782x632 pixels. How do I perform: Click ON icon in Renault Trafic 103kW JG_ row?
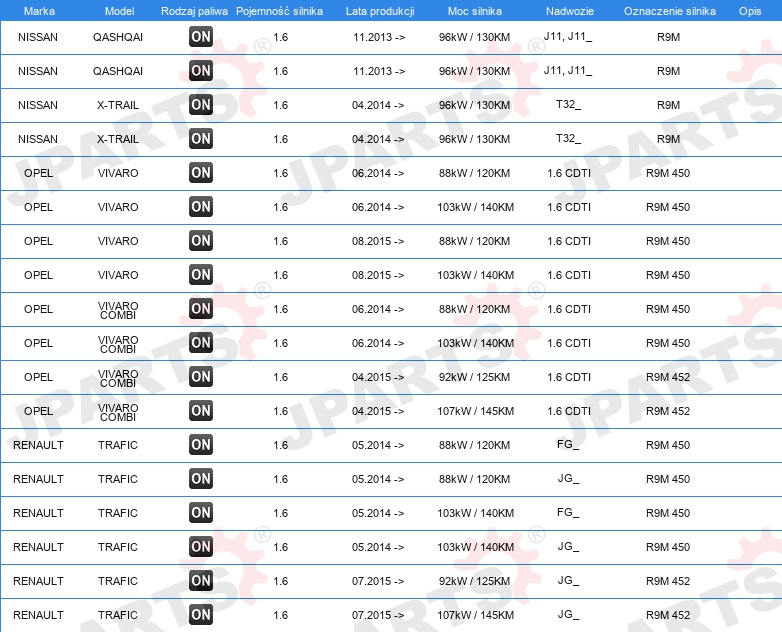[x=201, y=546]
